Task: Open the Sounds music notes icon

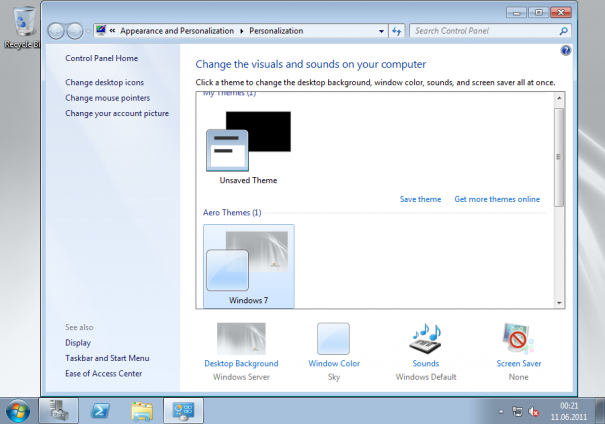Action: click(426, 338)
